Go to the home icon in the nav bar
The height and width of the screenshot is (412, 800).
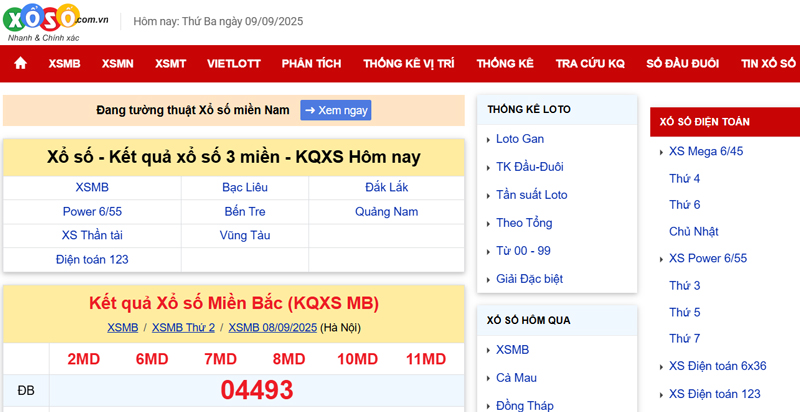pos(20,63)
